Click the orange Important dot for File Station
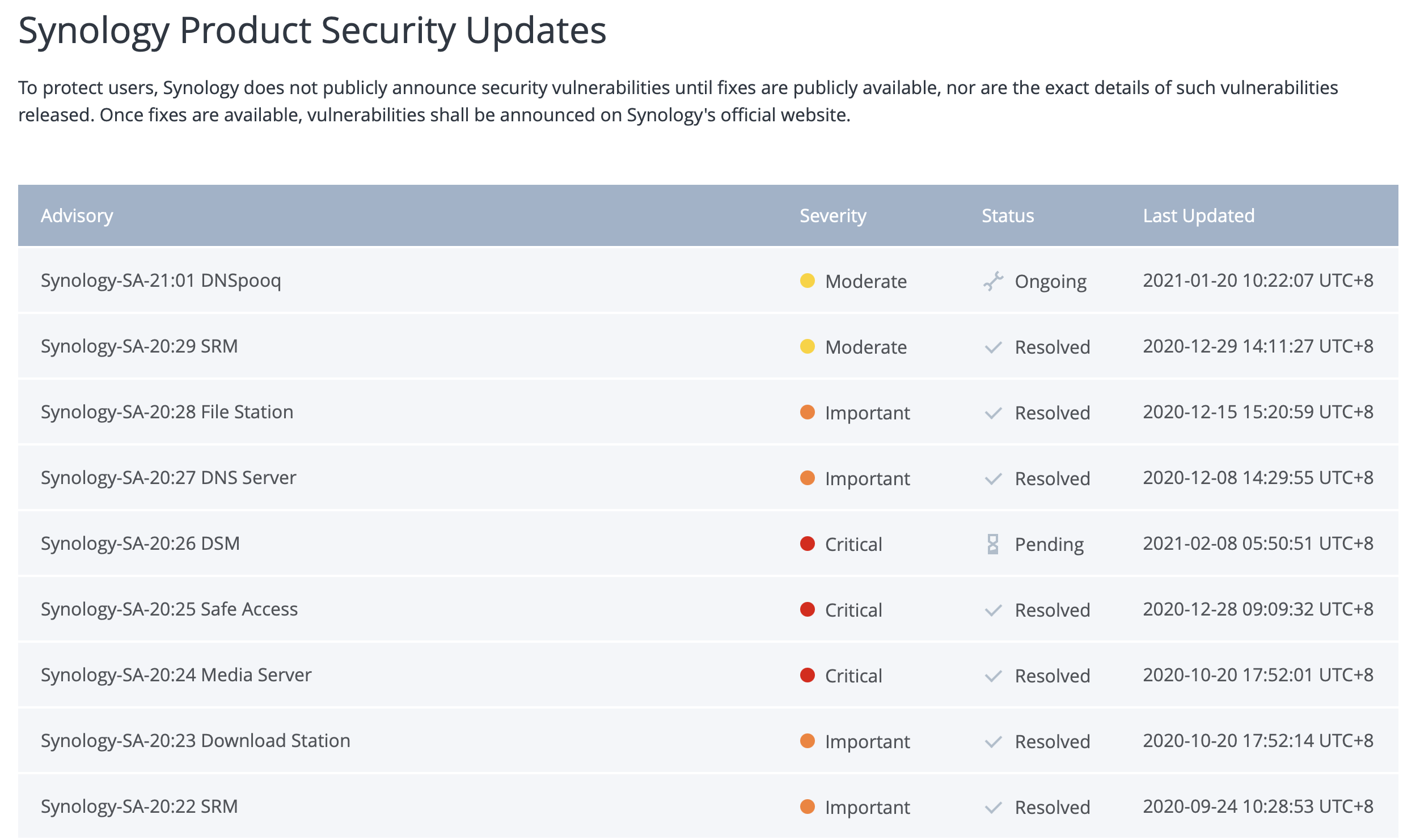 807,412
